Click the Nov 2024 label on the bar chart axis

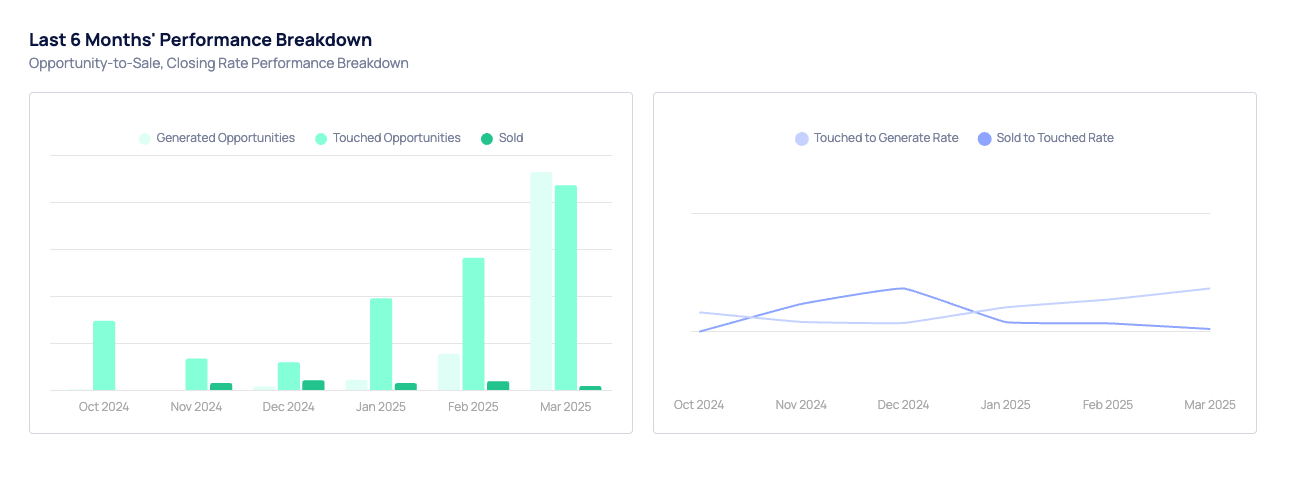[x=196, y=407]
